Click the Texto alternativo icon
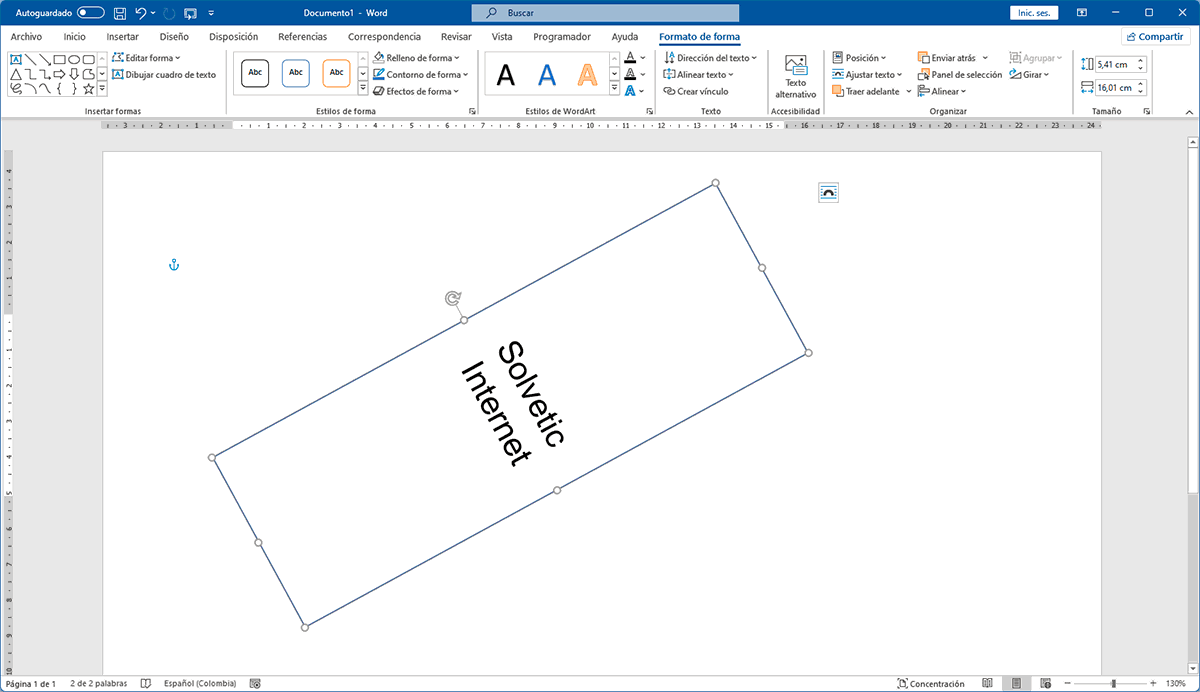 coord(796,66)
